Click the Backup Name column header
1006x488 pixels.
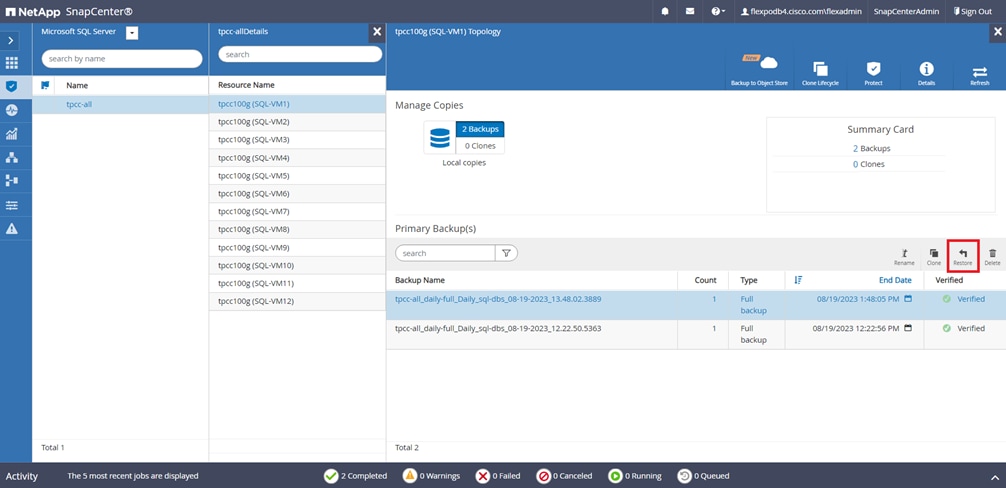tap(420, 280)
